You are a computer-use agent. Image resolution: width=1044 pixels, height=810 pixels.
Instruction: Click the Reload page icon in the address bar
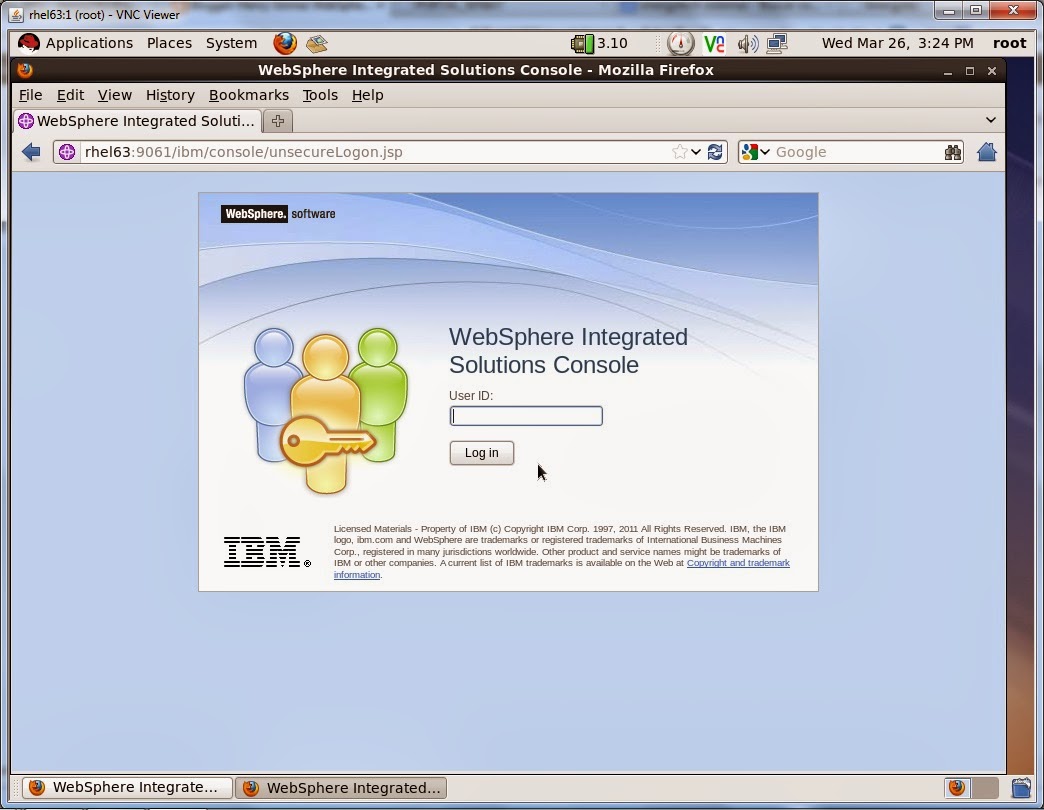pyautogui.click(x=715, y=151)
